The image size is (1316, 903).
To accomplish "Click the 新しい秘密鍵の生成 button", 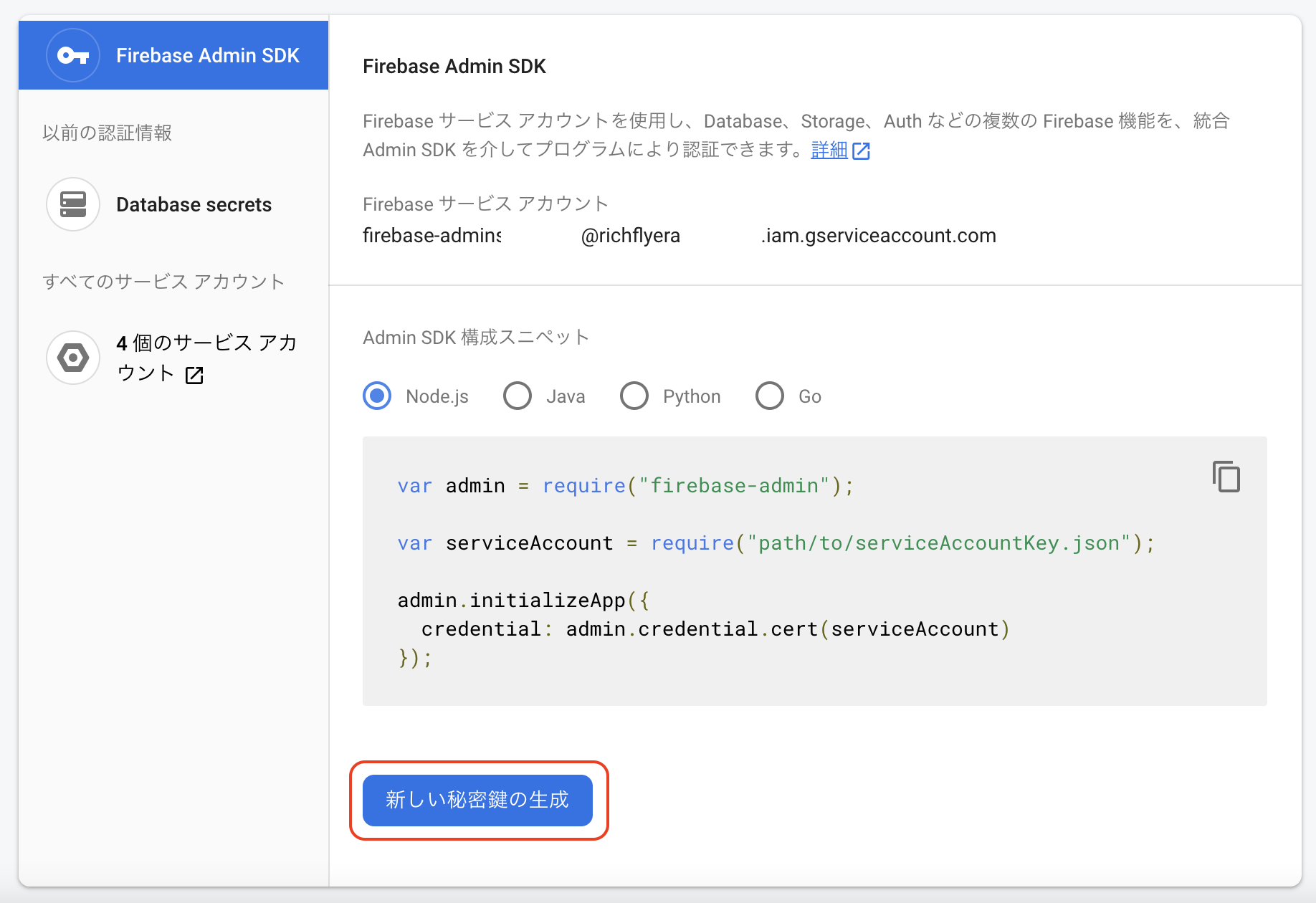I will (477, 800).
